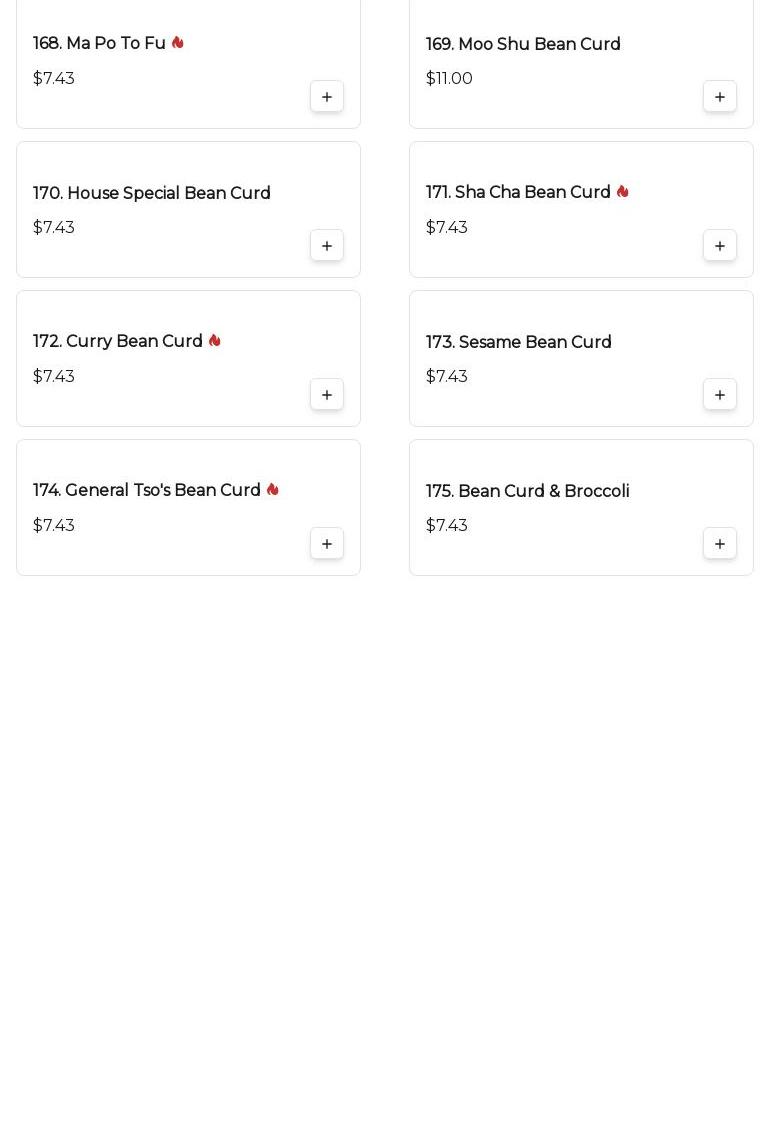Open the 171. Sha Cha Bean Curd title
This screenshot has height=1132, width=770.
[x=518, y=192]
